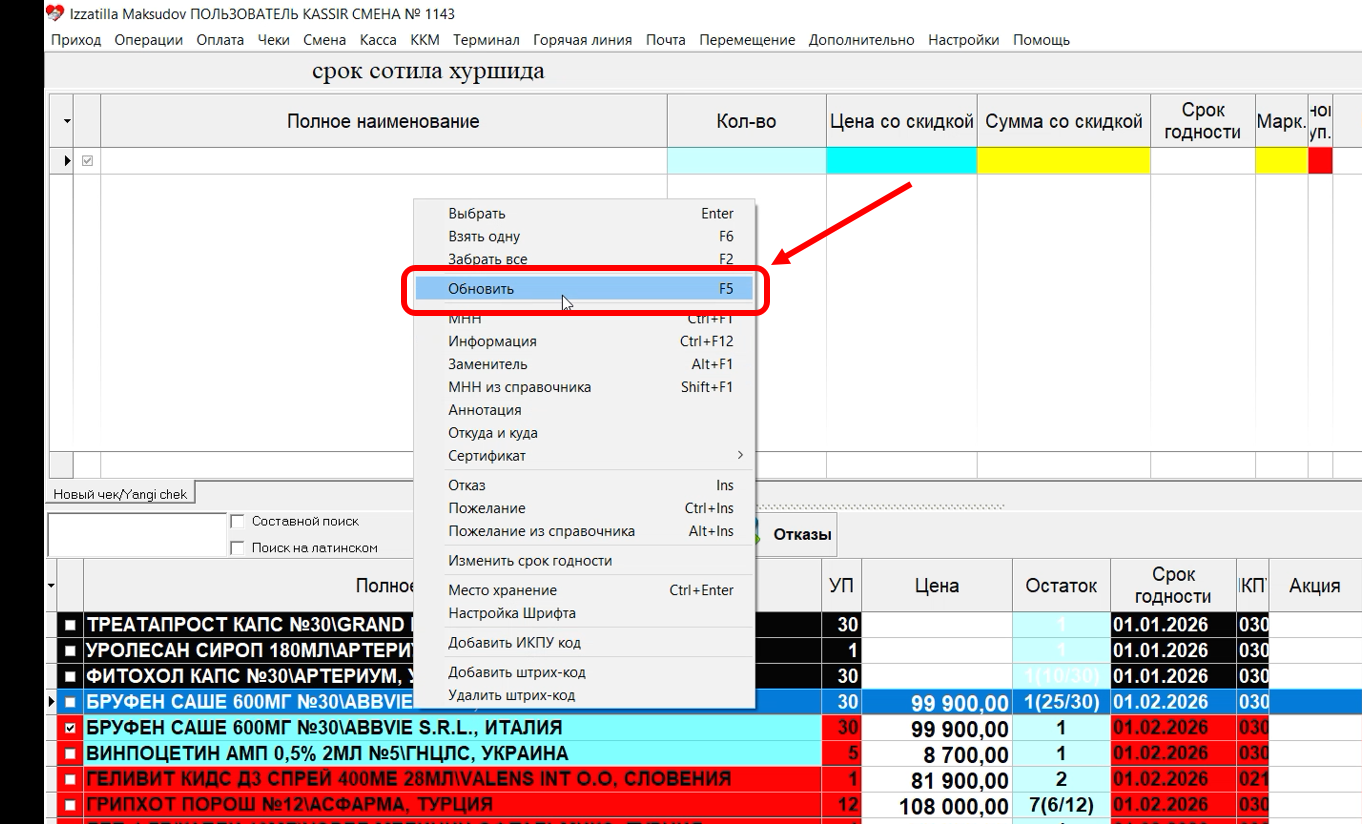The width and height of the screenshot is (1362, 824).
Task: Tick the checkbox of the ГРИПХОТ ПОРОШ row
Action: (70, 805)
